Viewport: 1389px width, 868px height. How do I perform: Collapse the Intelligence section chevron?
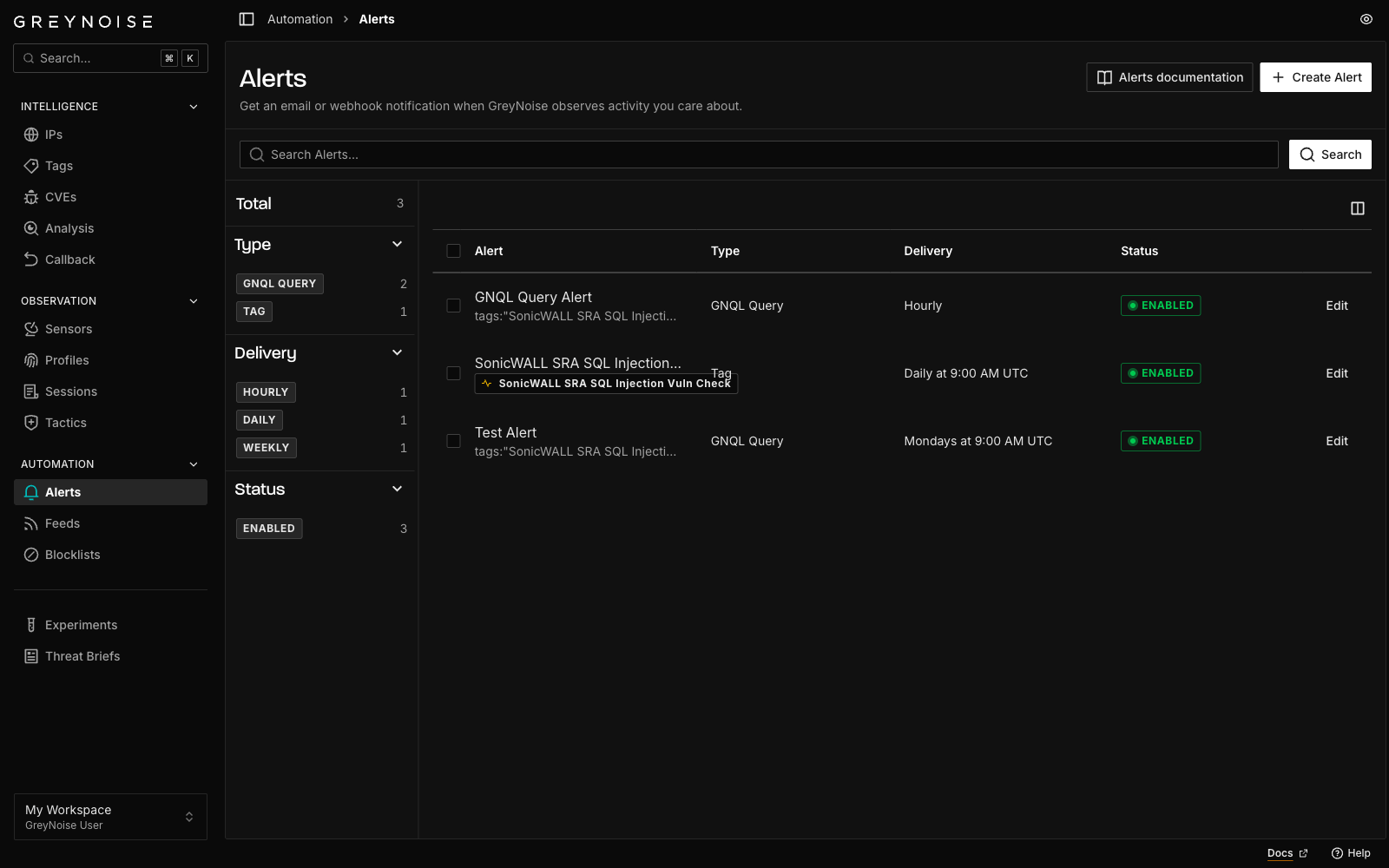coord(194,107)
